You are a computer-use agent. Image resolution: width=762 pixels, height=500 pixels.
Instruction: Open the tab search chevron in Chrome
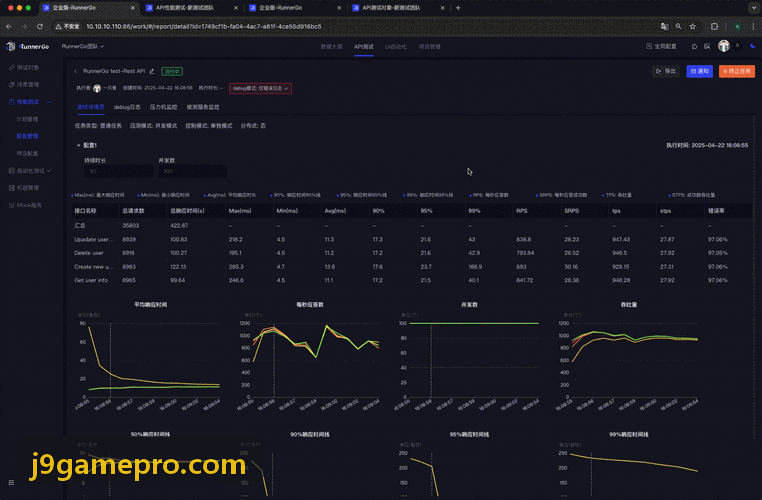point(754,8)
